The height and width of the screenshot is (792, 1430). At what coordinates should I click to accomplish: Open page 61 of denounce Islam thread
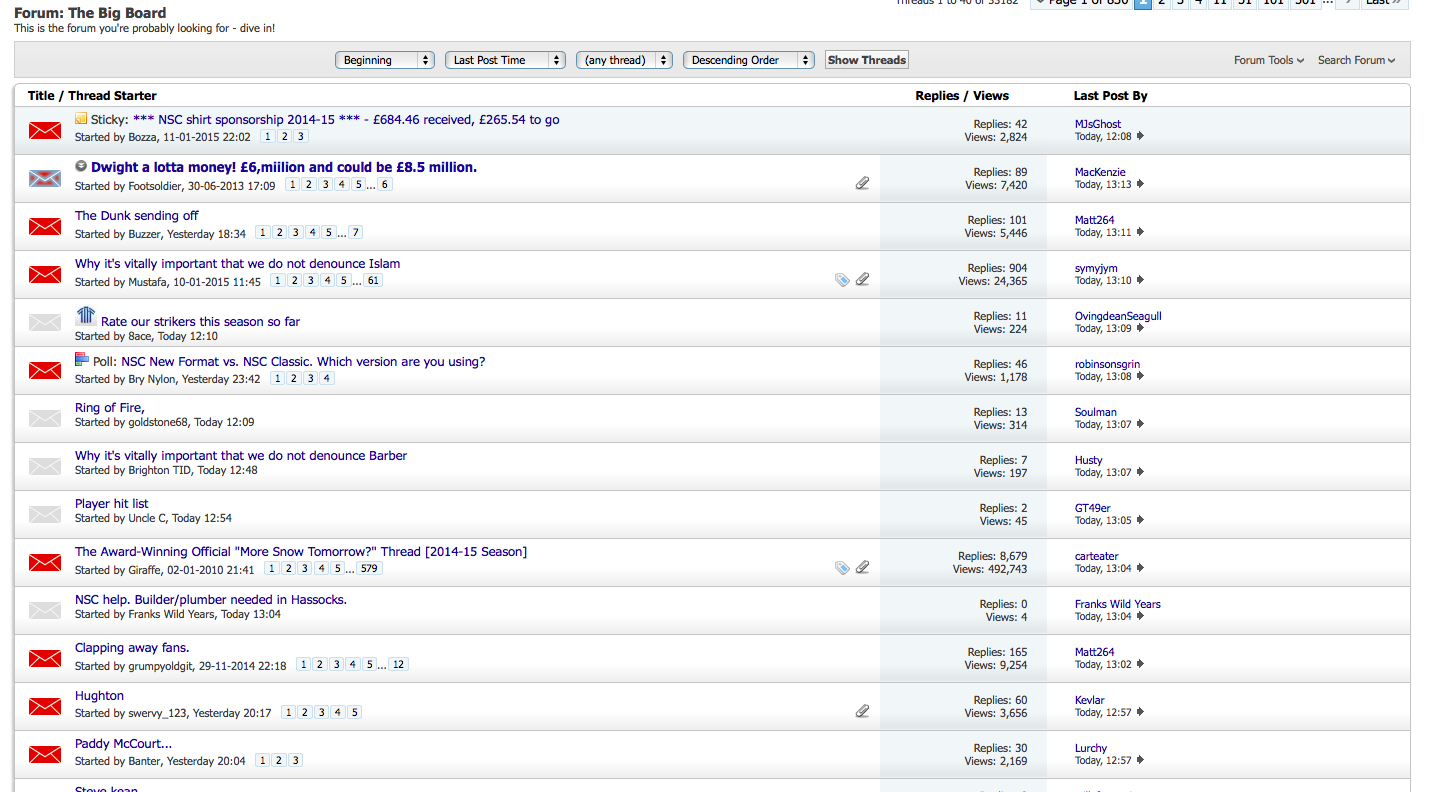[373, 281]
